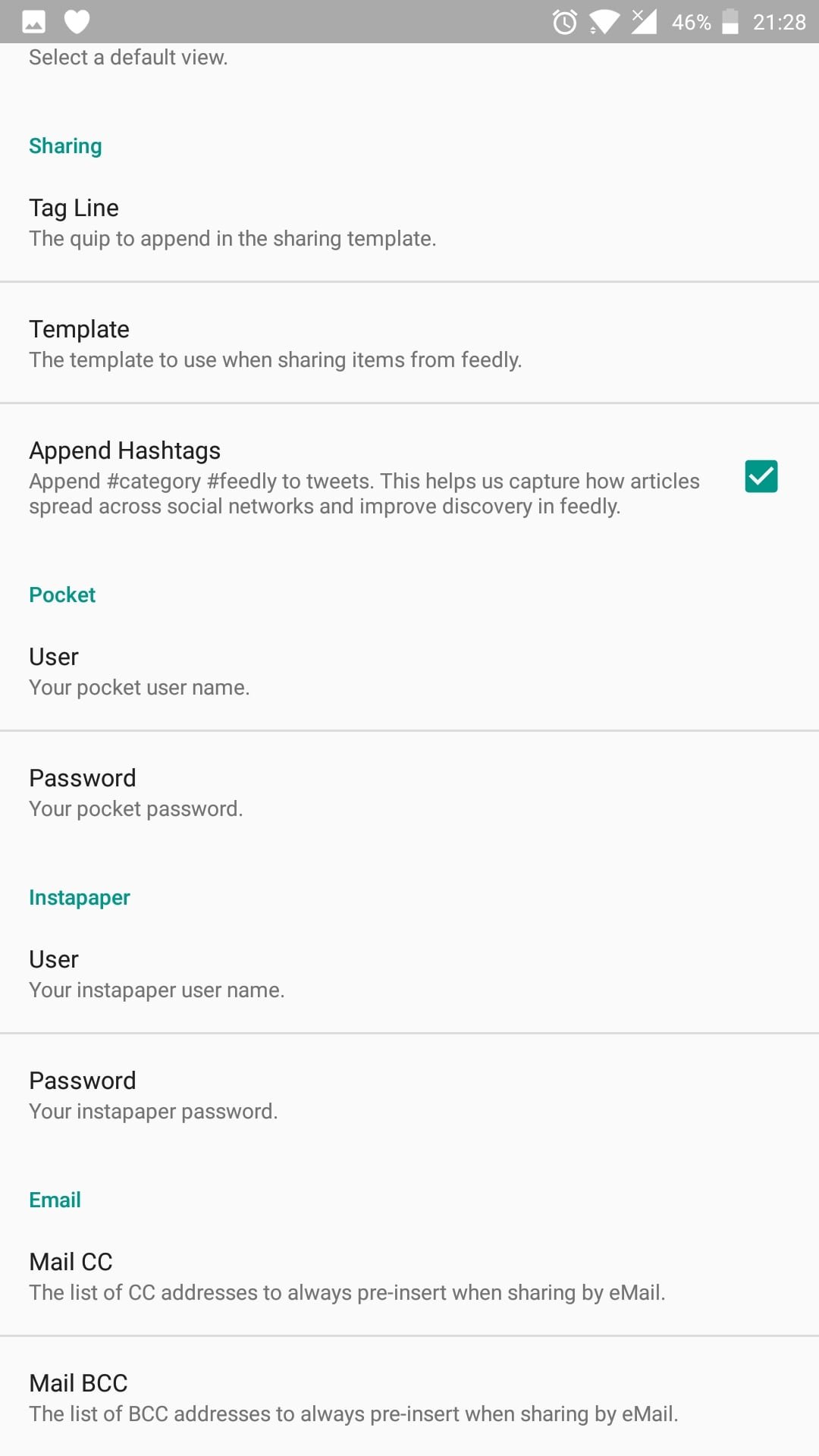The image size is (819, 1456).
Task: Tap the mobile signal icon
Action: [x=644, y=22]
